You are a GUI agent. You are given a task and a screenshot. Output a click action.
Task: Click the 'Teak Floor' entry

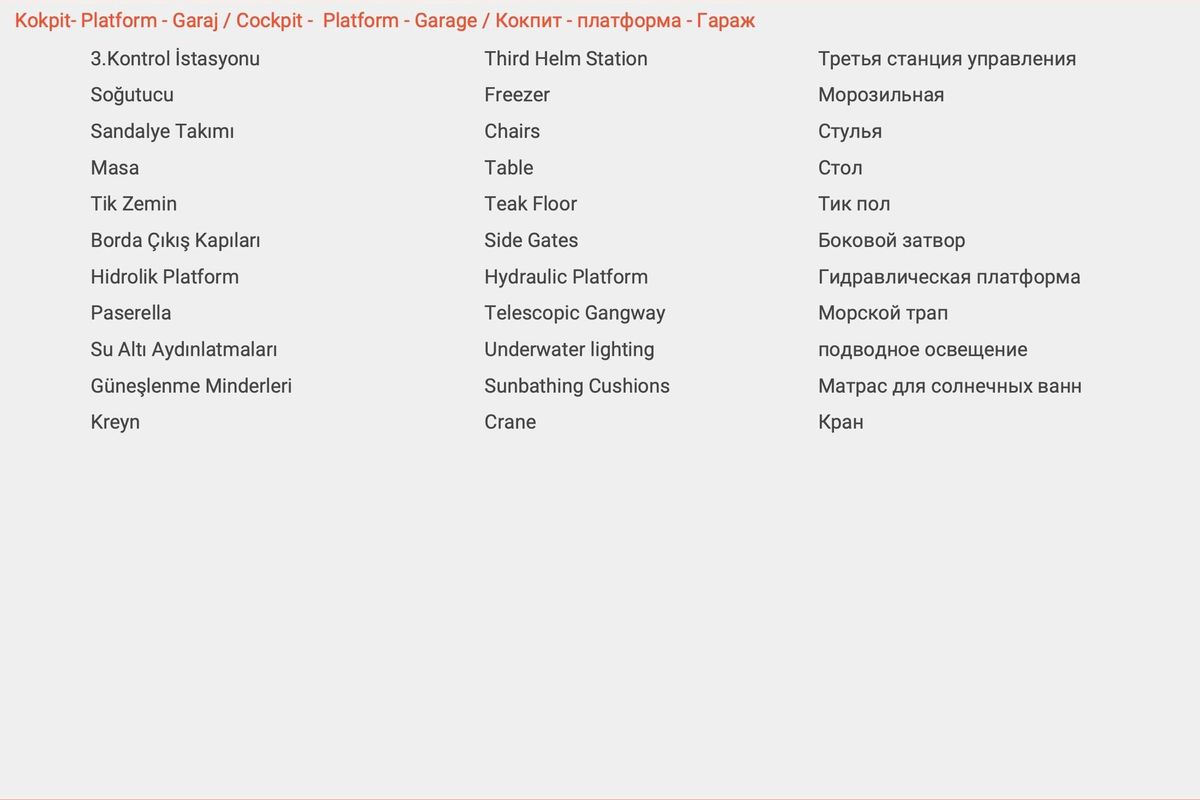coord(531,204)
